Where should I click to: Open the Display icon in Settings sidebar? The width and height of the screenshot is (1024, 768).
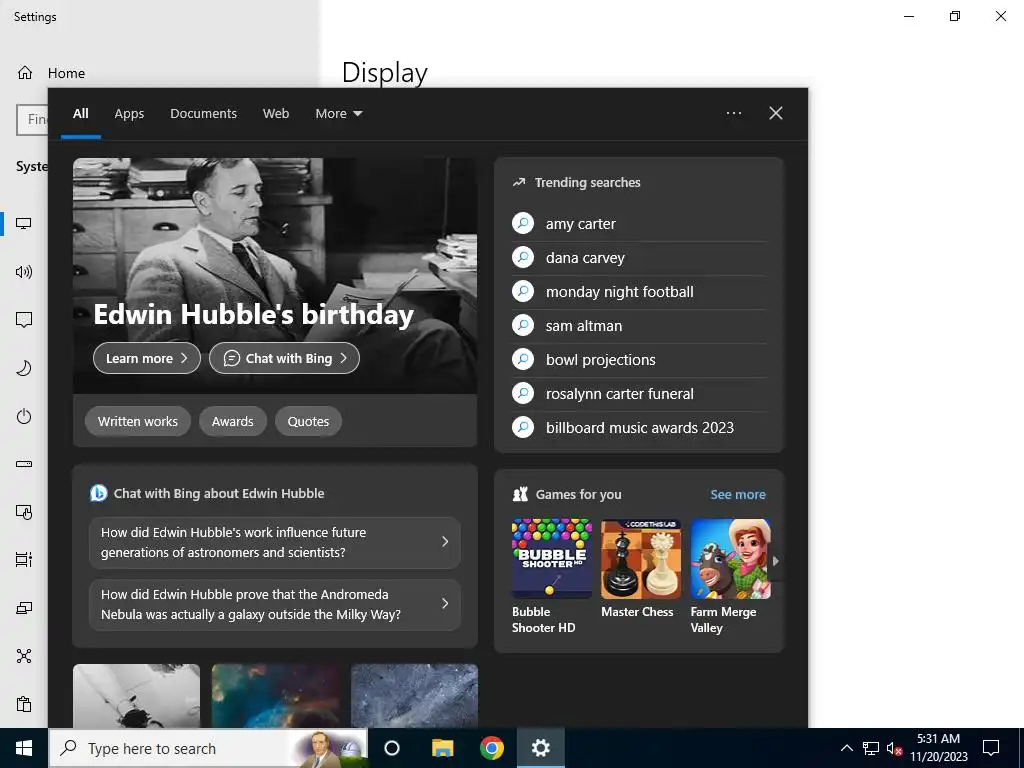pyautogui.click(x=24, y=223)
